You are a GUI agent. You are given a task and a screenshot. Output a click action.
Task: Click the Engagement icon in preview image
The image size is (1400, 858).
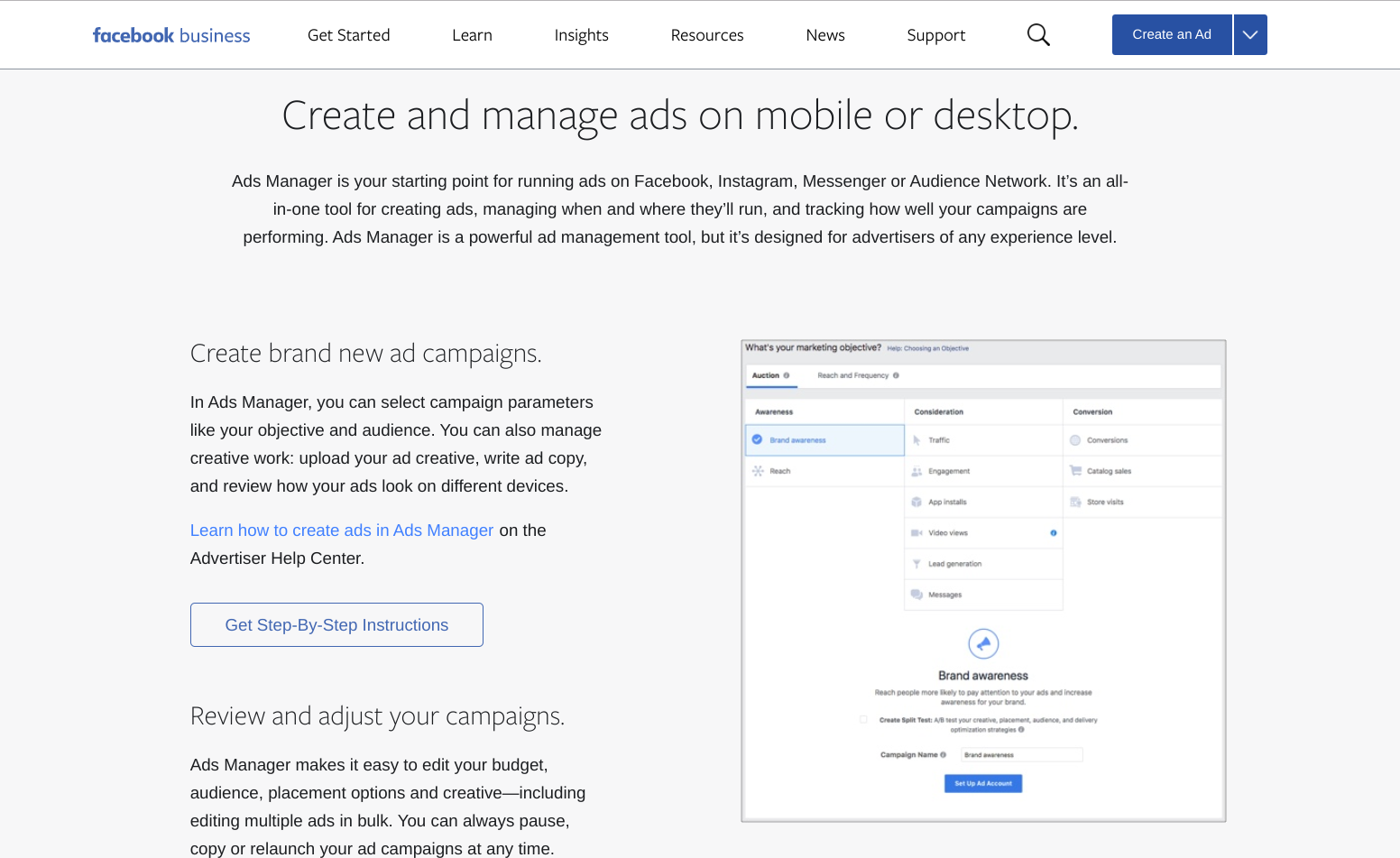click(916, 471)
